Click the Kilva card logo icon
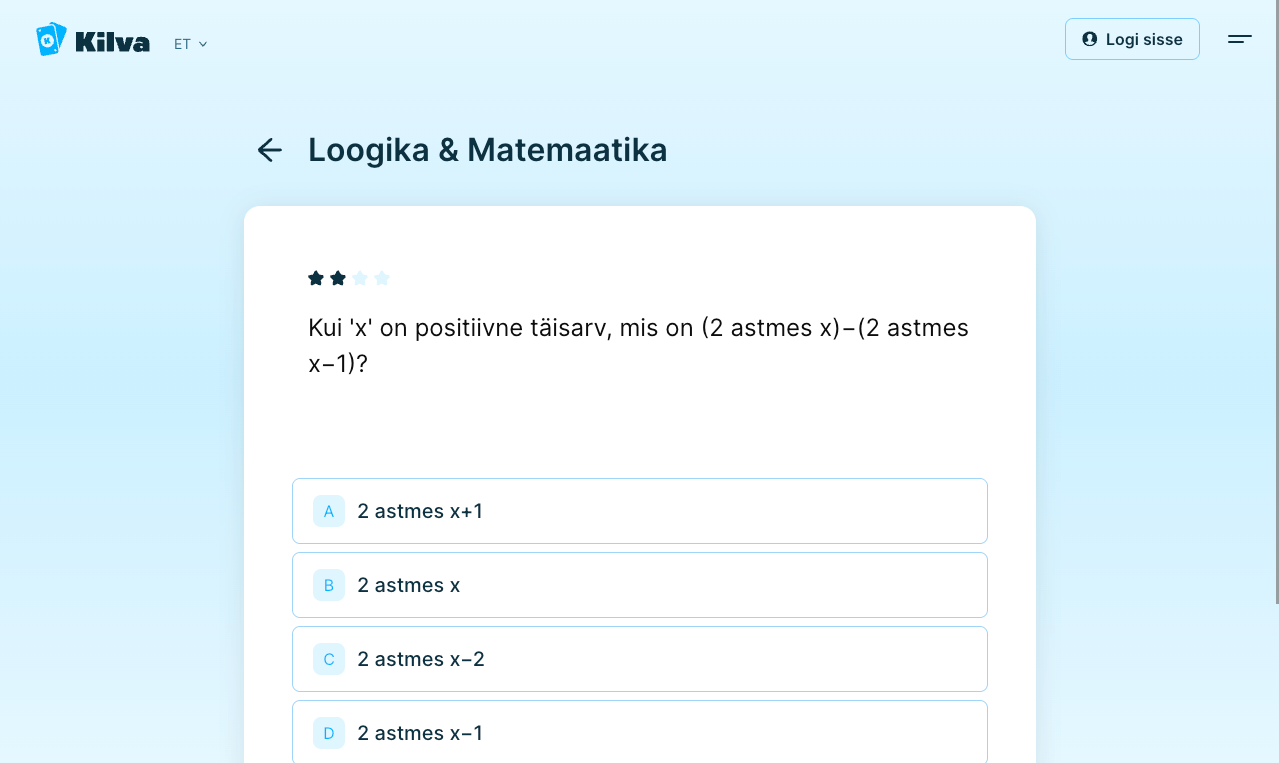 [51, 40]
